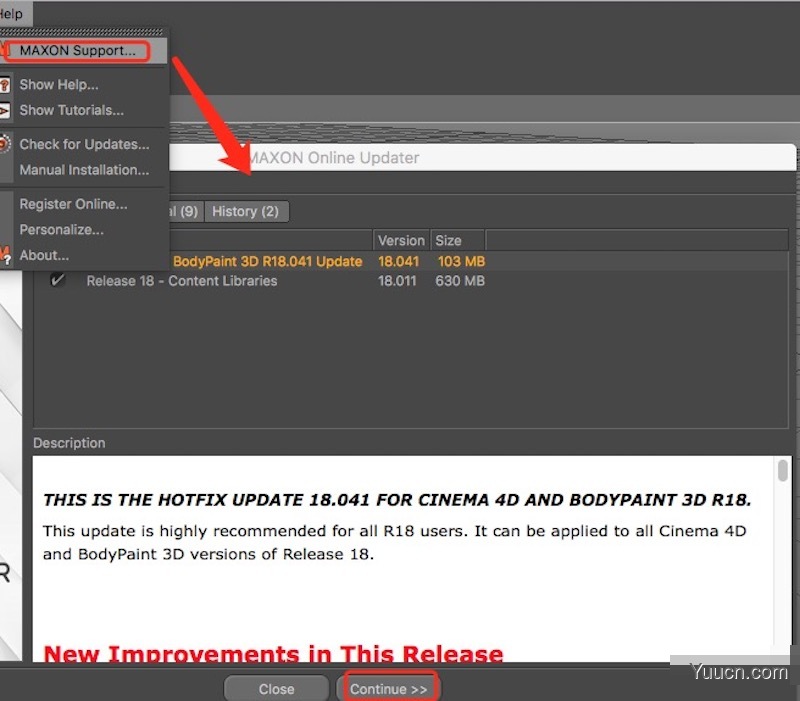Toggle the Release 18 Content Libraries checkbox
Viewport: 800px width, 701px height.
(x=58, y=281)
